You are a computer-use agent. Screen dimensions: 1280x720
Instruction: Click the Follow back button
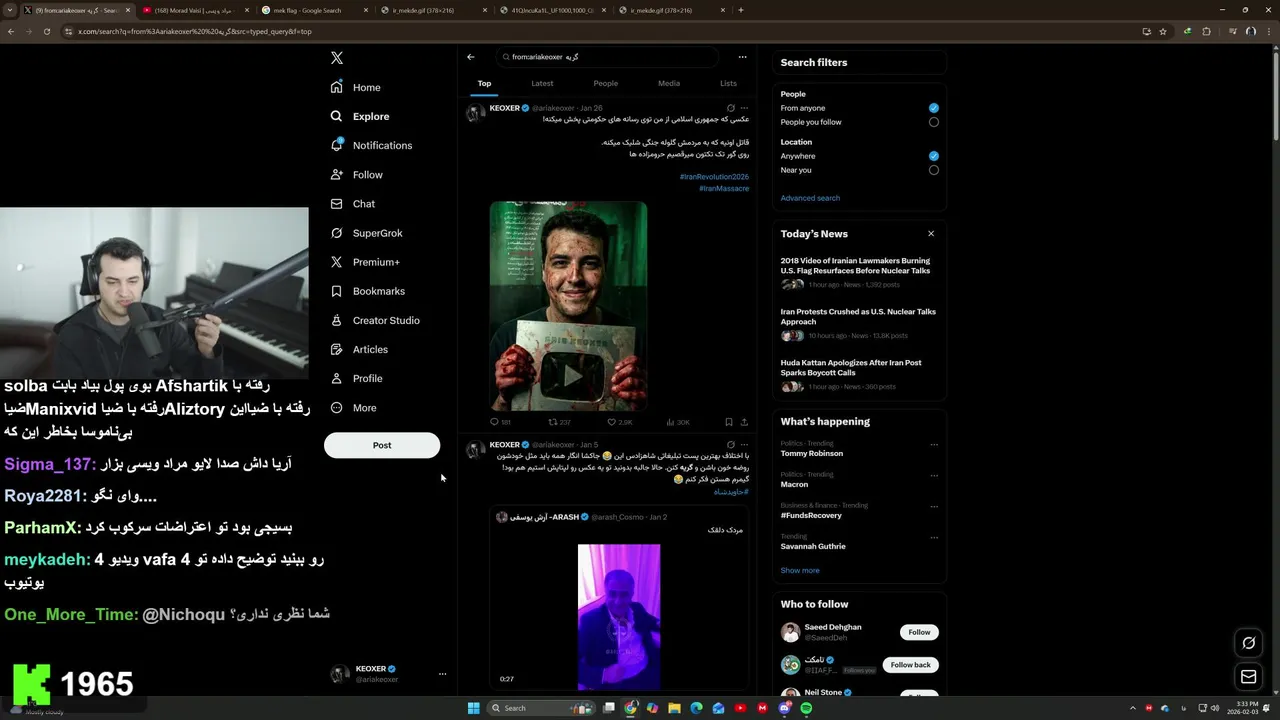coord(910,665)
